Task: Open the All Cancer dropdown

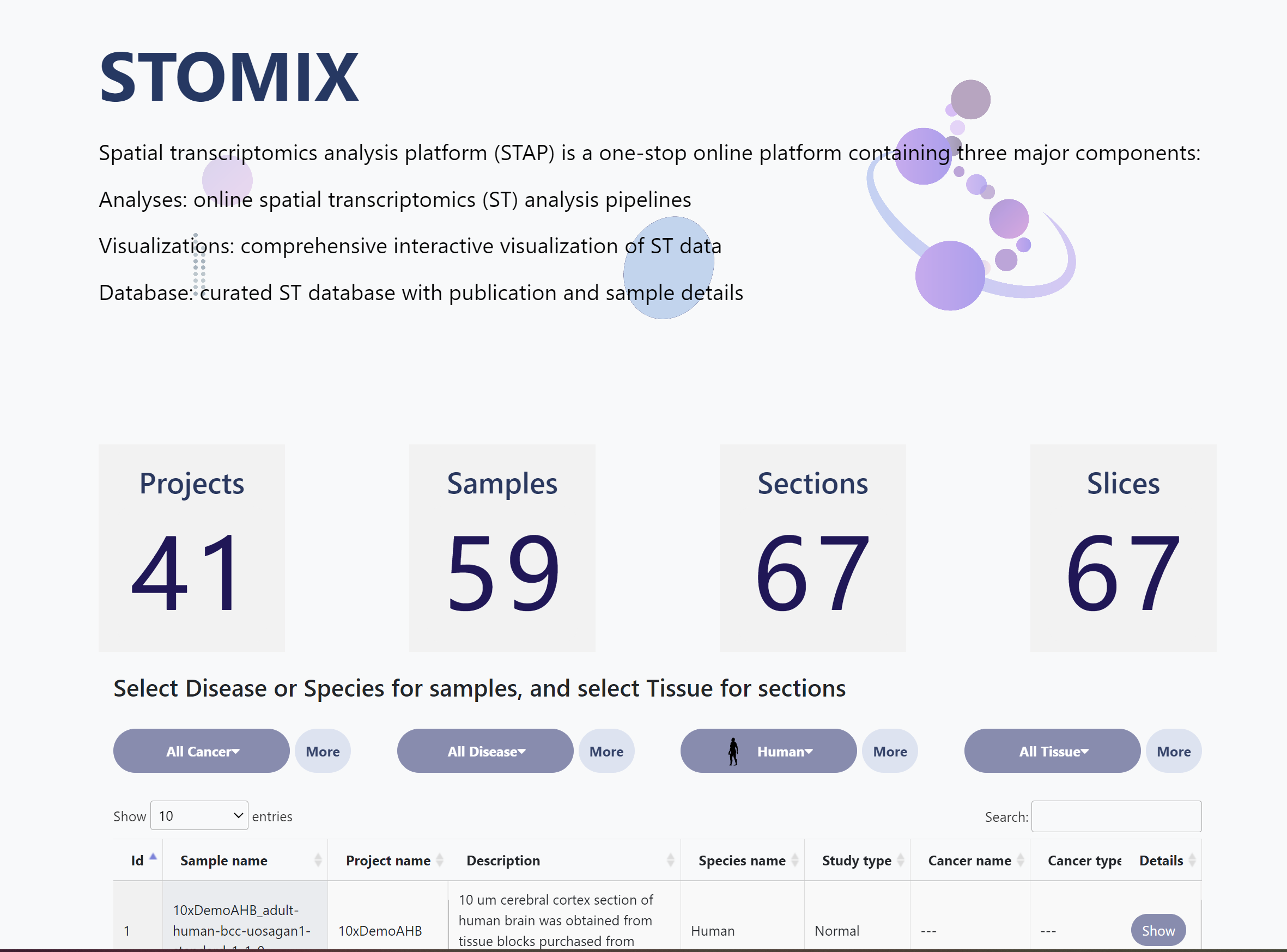Action: pos(201,752)
